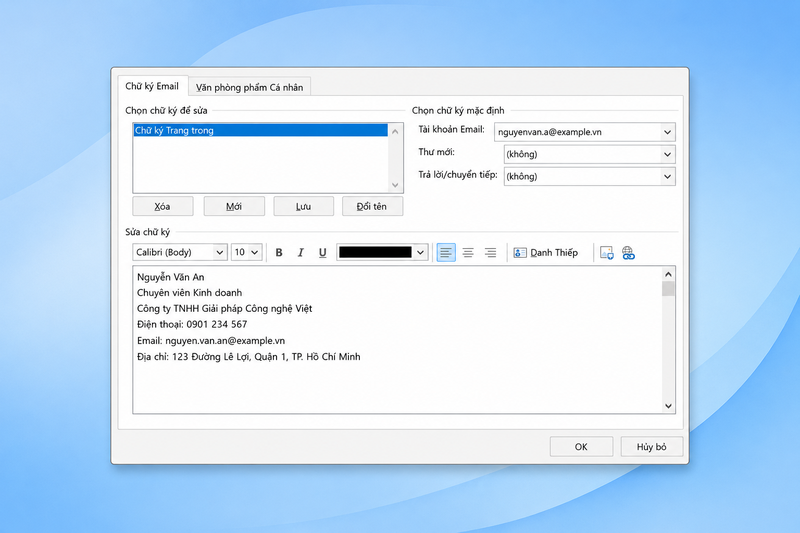
Task: Click the Điện thoại: 0901 234 567 line
Action: point(192,324)
